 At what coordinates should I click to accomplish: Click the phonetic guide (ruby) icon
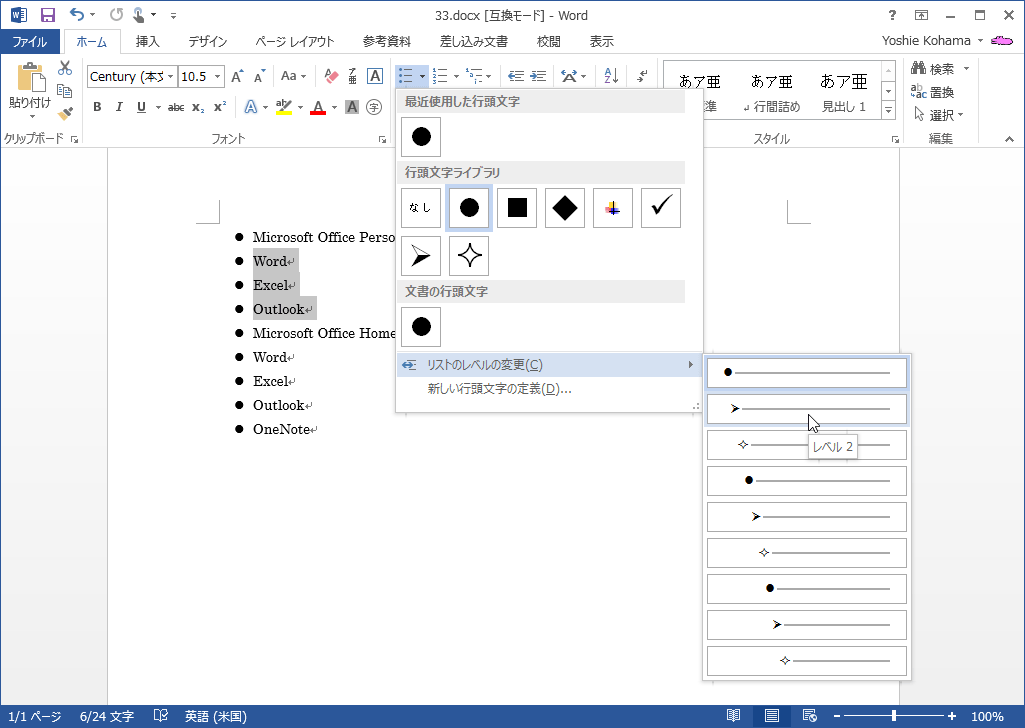(353, 76)
